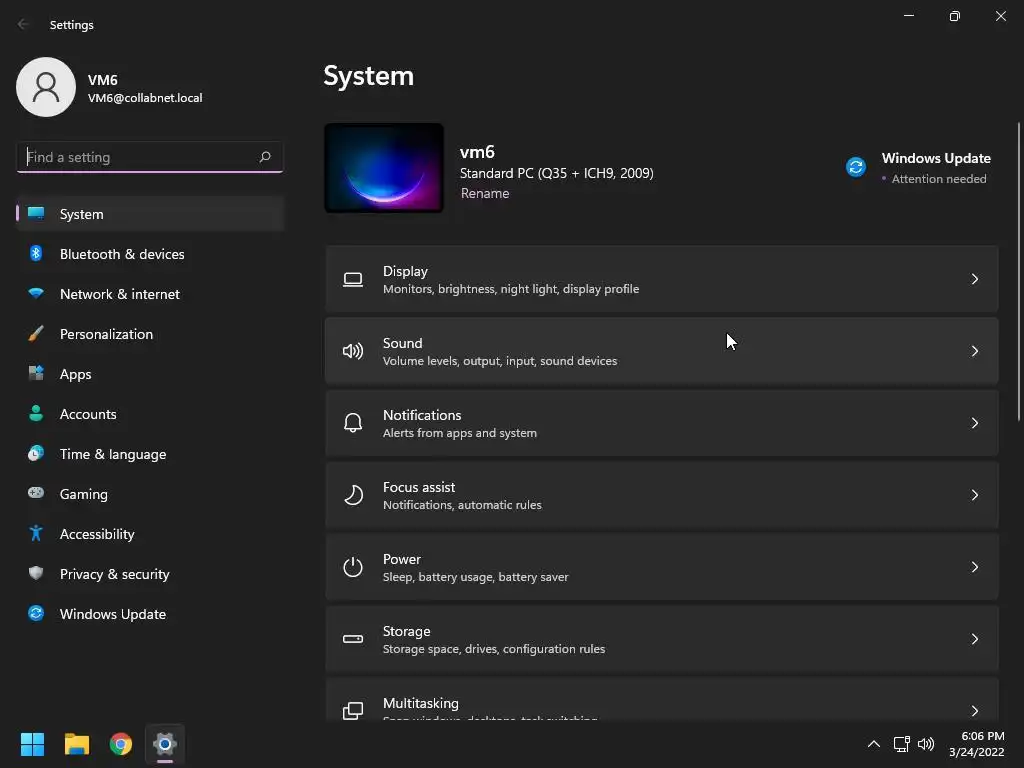This screenshot has width=1024, height=768.
Task: Click the desktop wallpaper thumbnail
Action: pos(384,168)
